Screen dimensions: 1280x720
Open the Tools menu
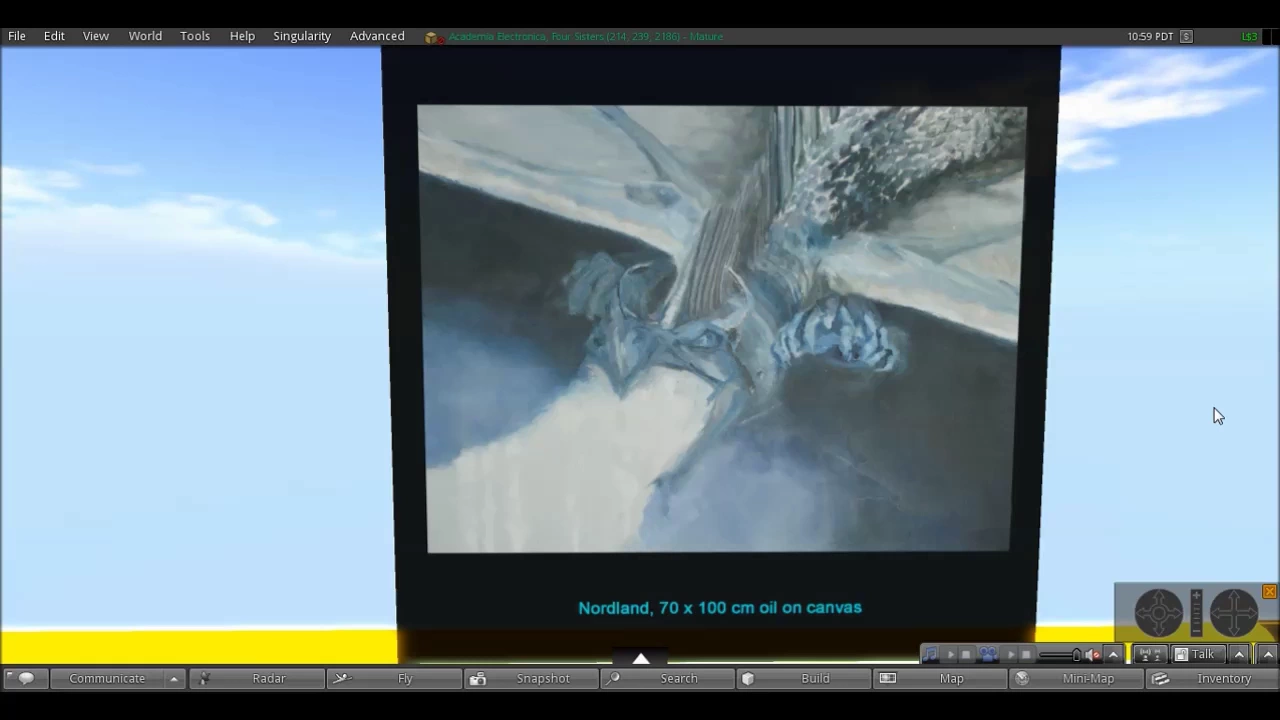[x=195, y=36]
